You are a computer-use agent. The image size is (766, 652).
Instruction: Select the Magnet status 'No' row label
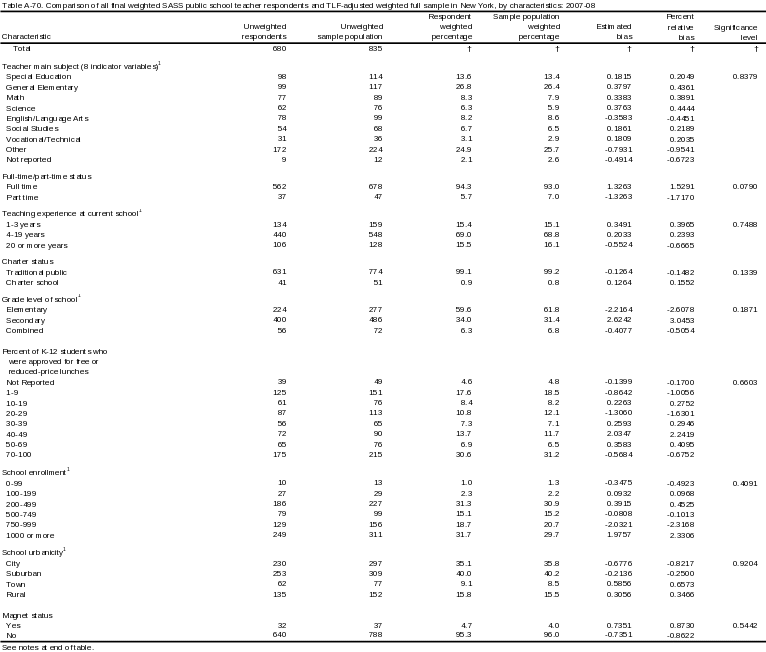click(11, 636)
